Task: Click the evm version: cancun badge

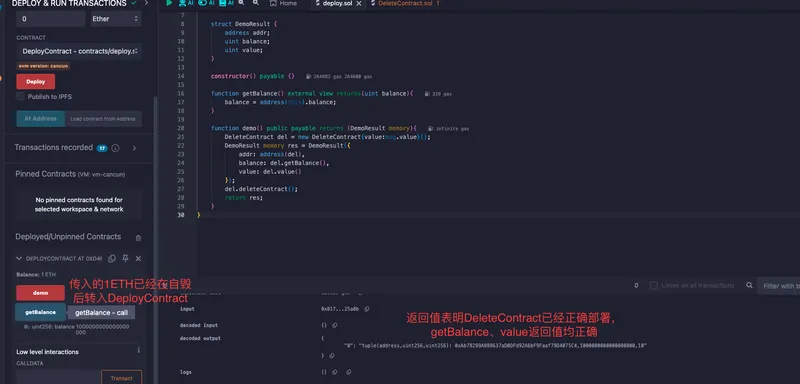Action: point(43,66)
